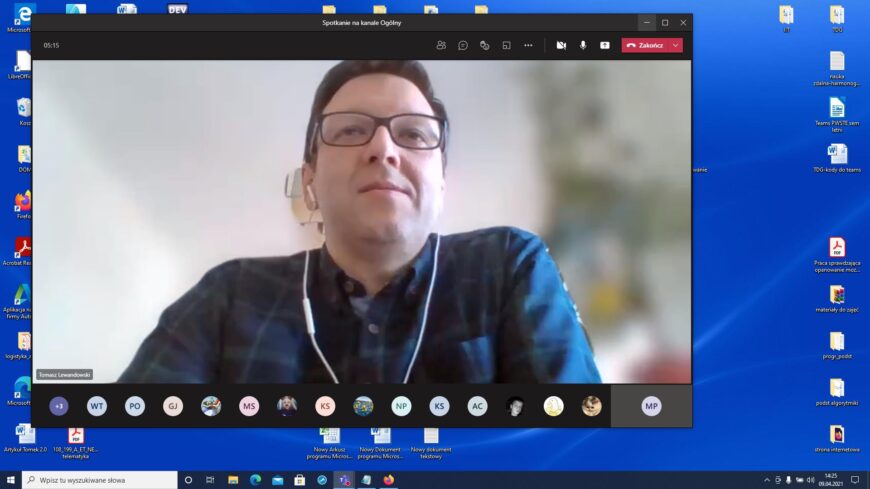Select the MP self-view avatar tile

coord(651,406)
